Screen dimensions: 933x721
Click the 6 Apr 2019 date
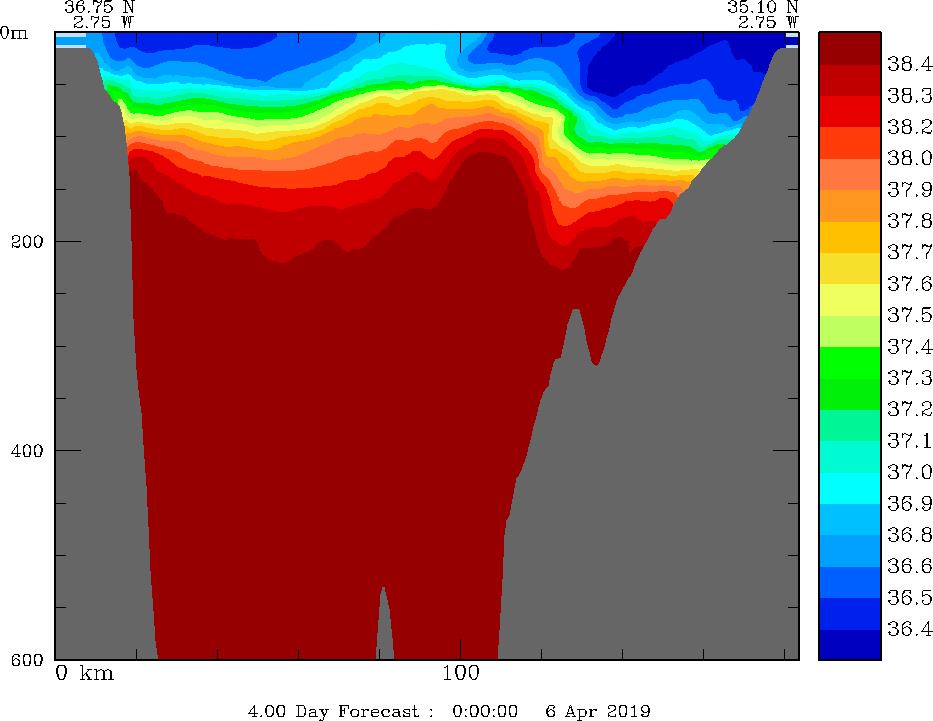point(598,711)
